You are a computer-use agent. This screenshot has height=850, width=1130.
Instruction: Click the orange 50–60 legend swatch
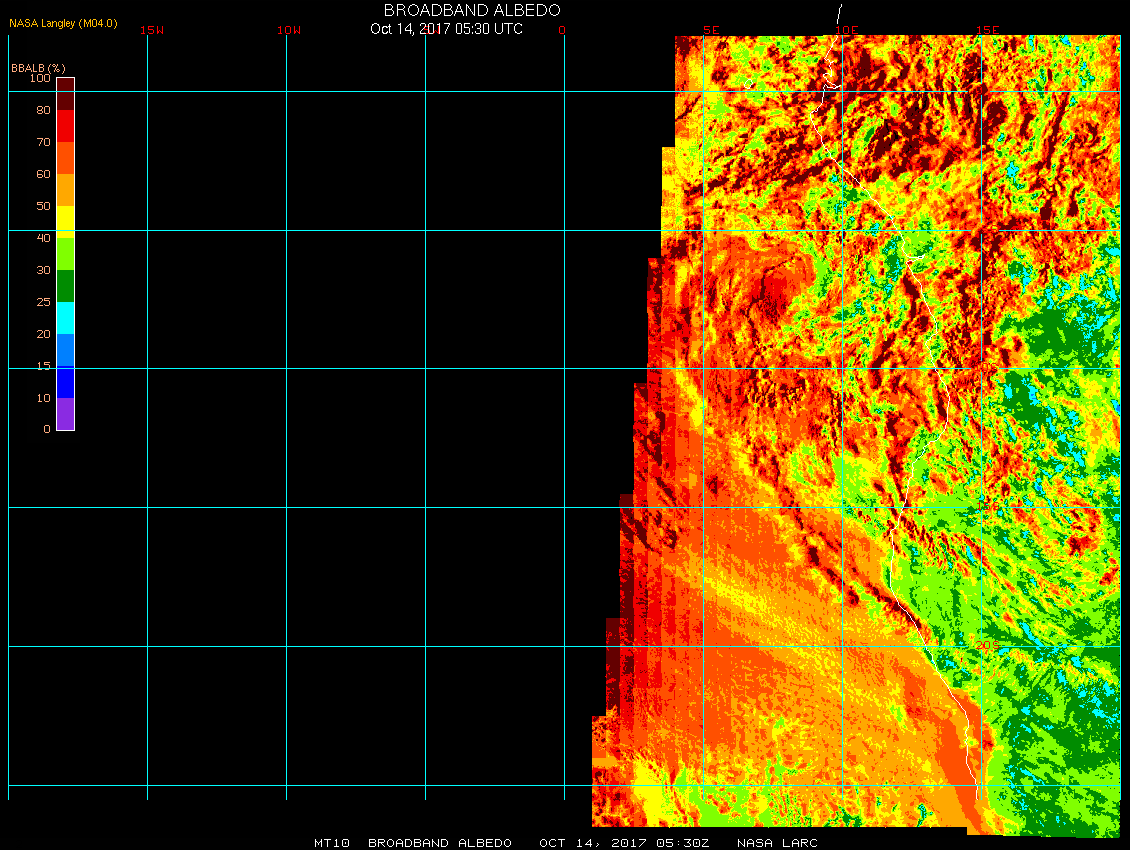click(65, 190)
